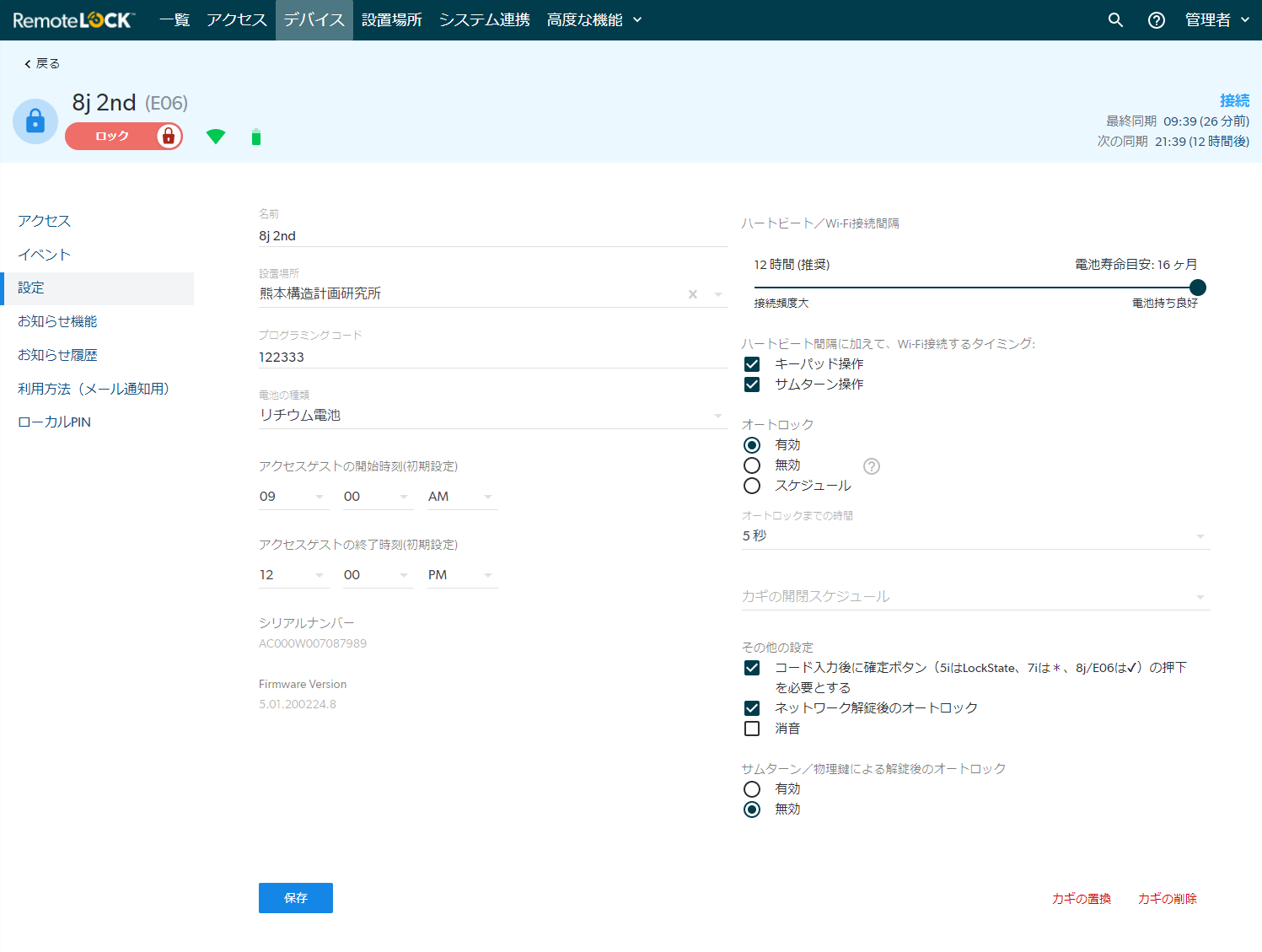Click the カギの削除 link
The image size is (1262, 952).
pos(1168,899)
